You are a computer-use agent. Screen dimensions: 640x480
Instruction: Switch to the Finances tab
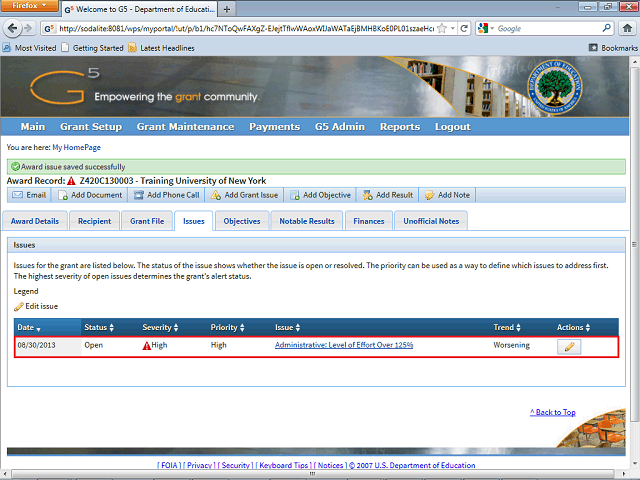coord(369,221)
